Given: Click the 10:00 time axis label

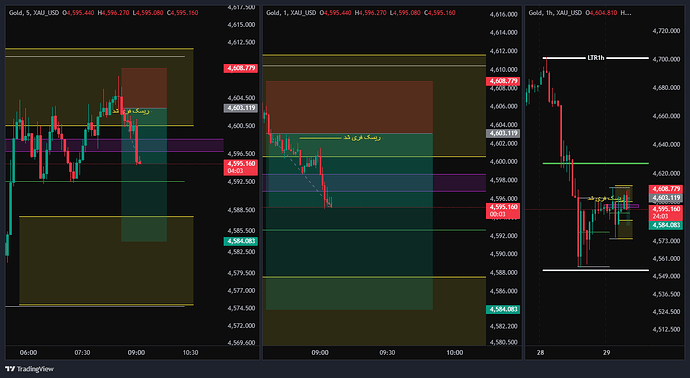Looking at the screenshot, I should click(x=455, y=352).
